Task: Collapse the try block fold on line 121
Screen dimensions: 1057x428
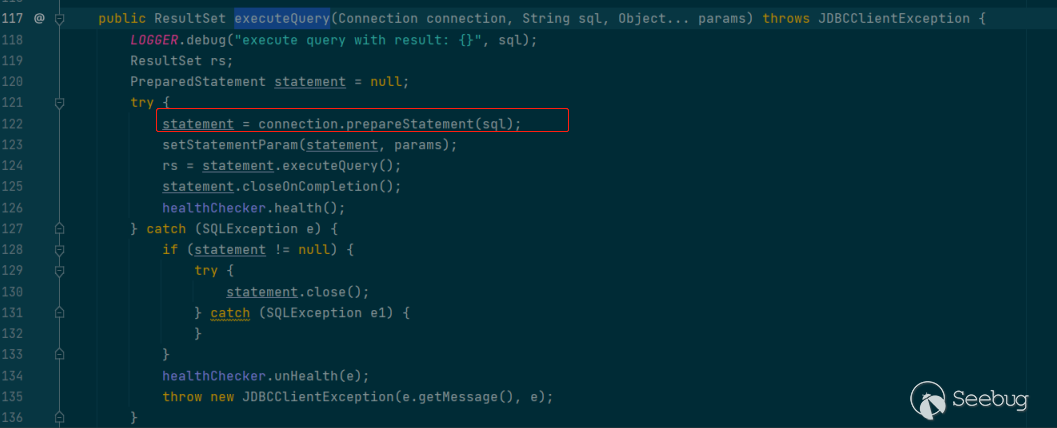Action: (x=60, y=103)
